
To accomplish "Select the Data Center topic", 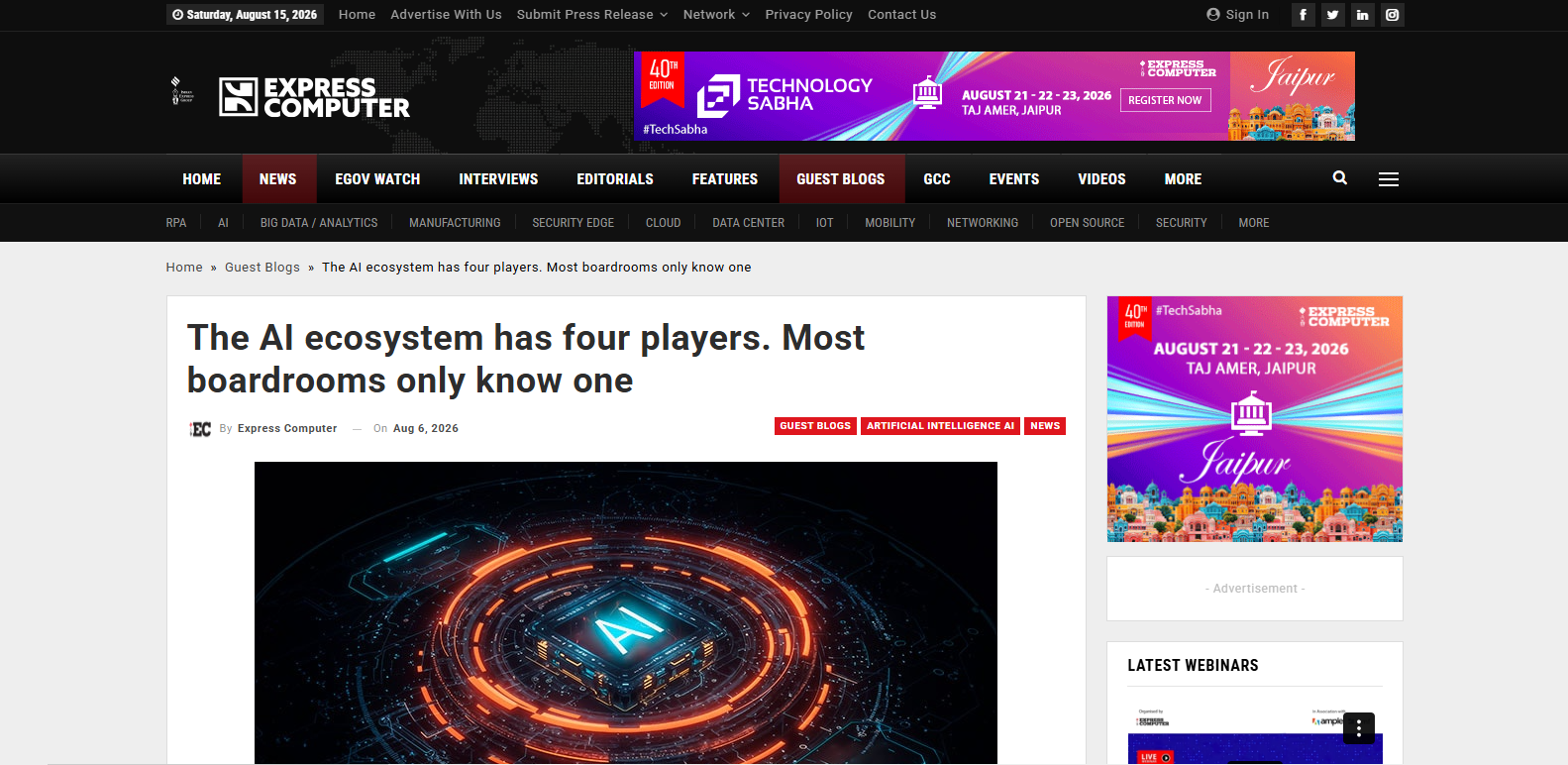I will tap(748, 223).
